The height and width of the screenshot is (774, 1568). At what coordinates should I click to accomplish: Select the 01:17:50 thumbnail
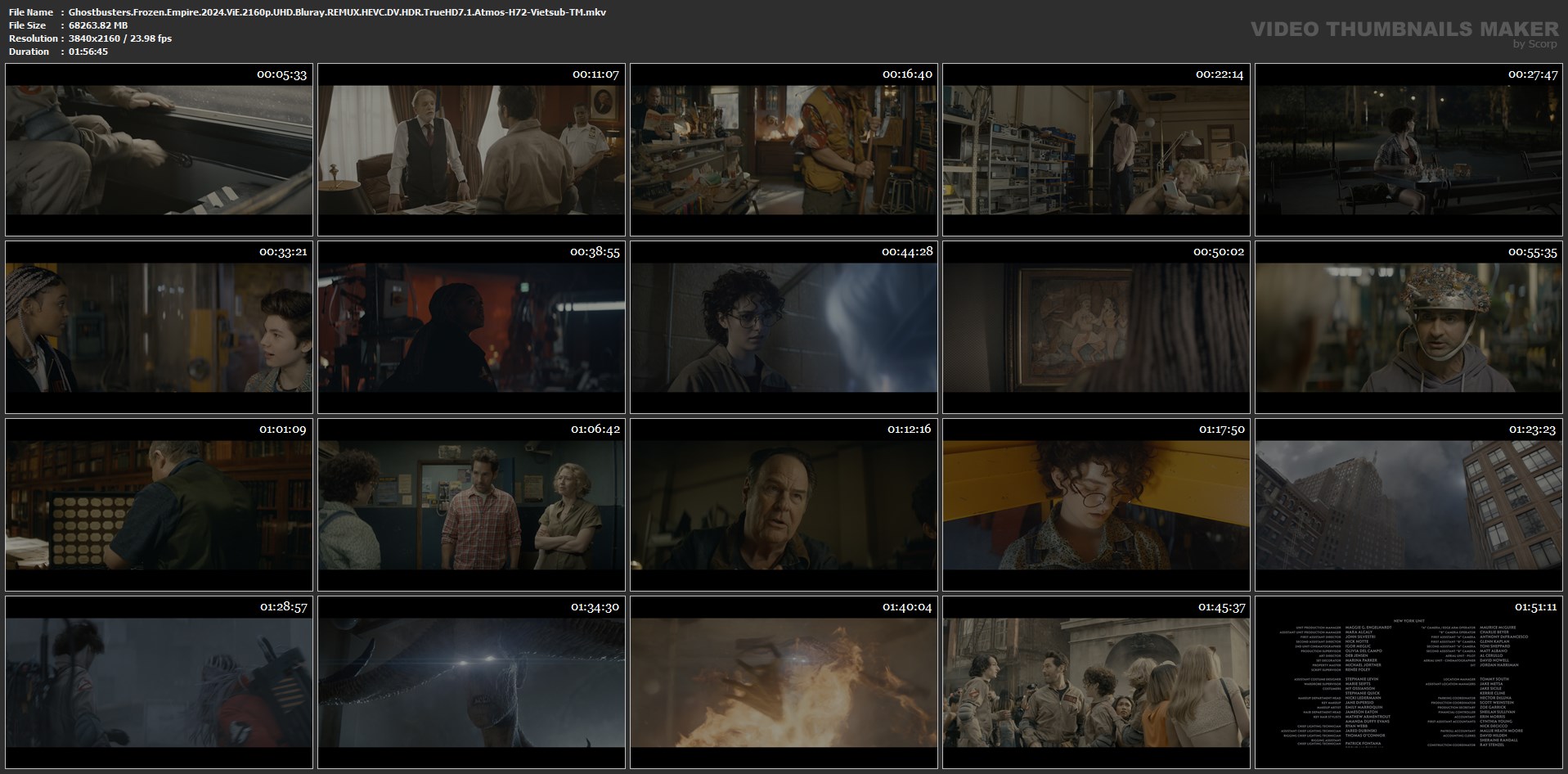pos(1096,505)
